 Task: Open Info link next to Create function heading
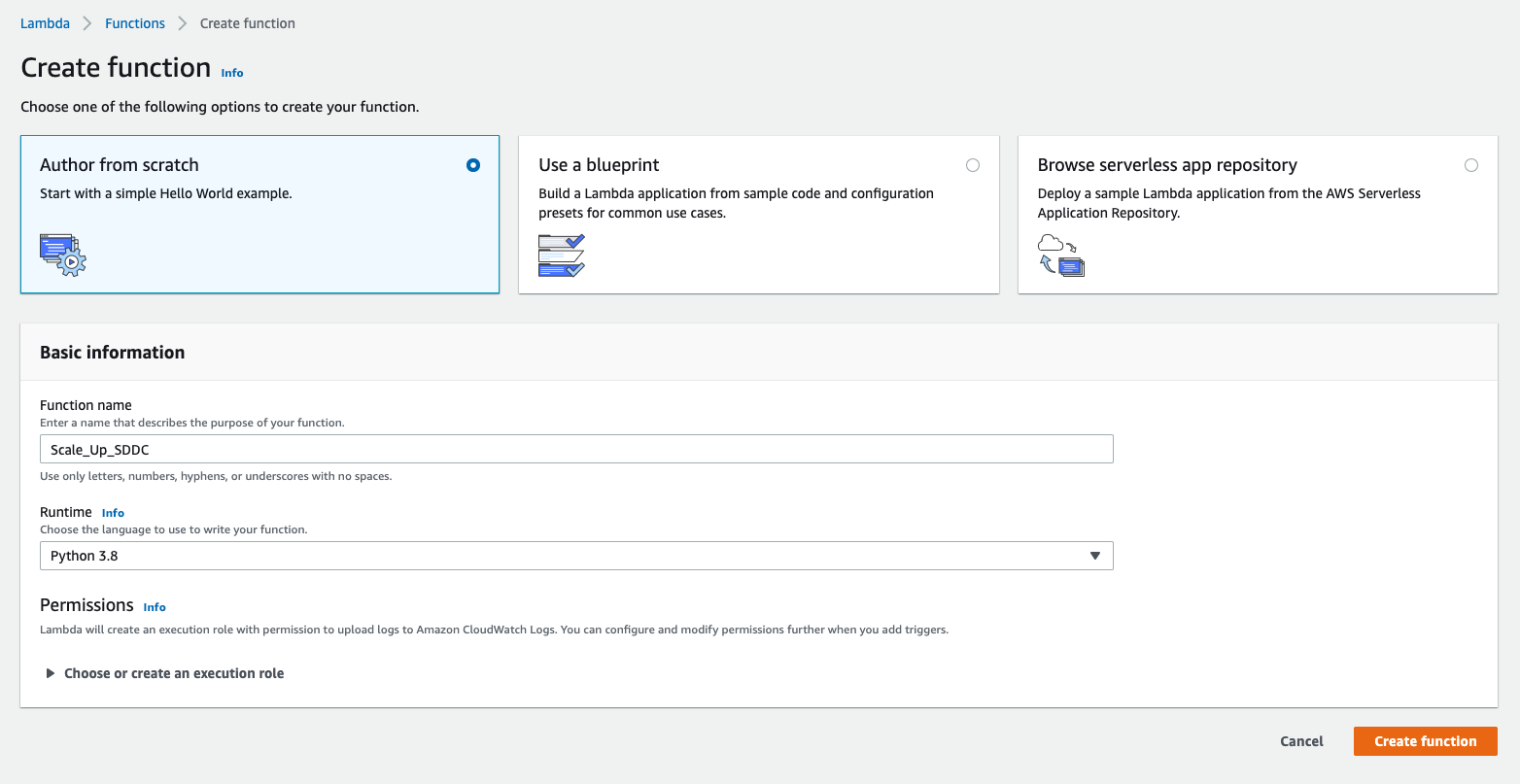232,73
